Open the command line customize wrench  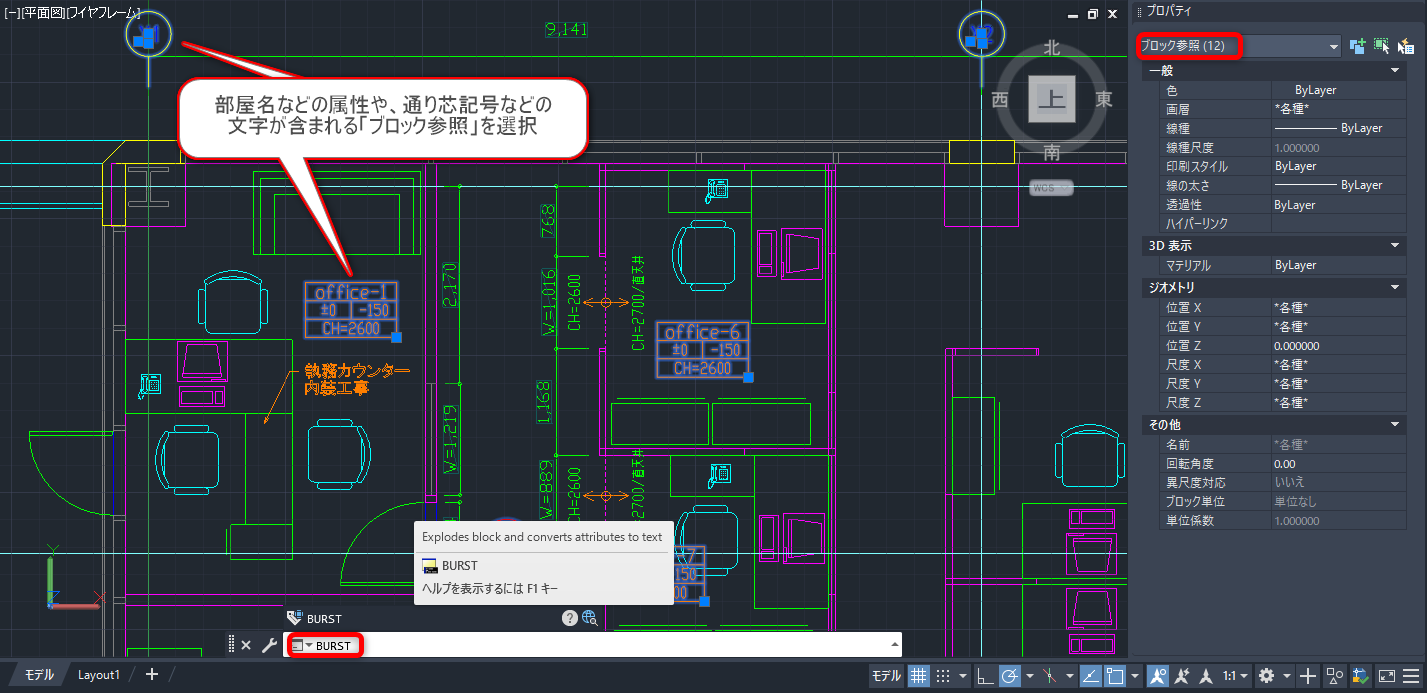pyautogui.click(x=269, y=645)
